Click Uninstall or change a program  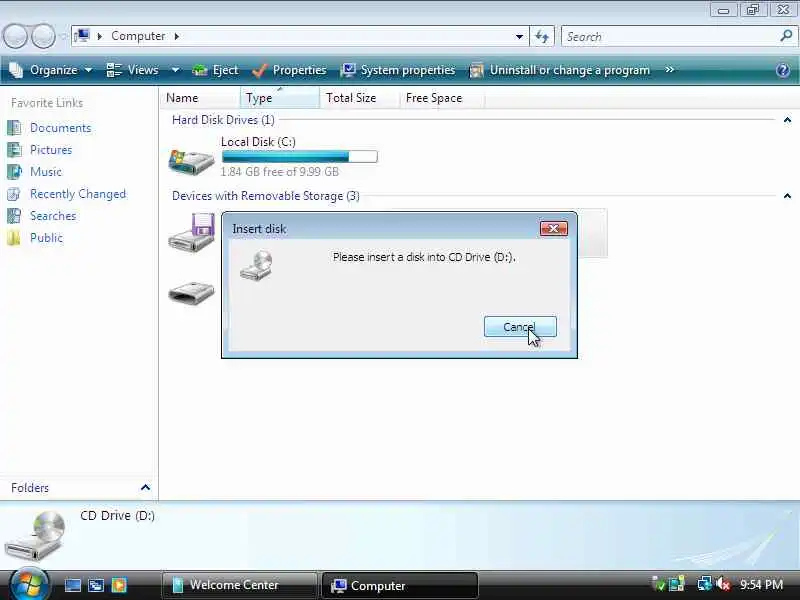560,70
